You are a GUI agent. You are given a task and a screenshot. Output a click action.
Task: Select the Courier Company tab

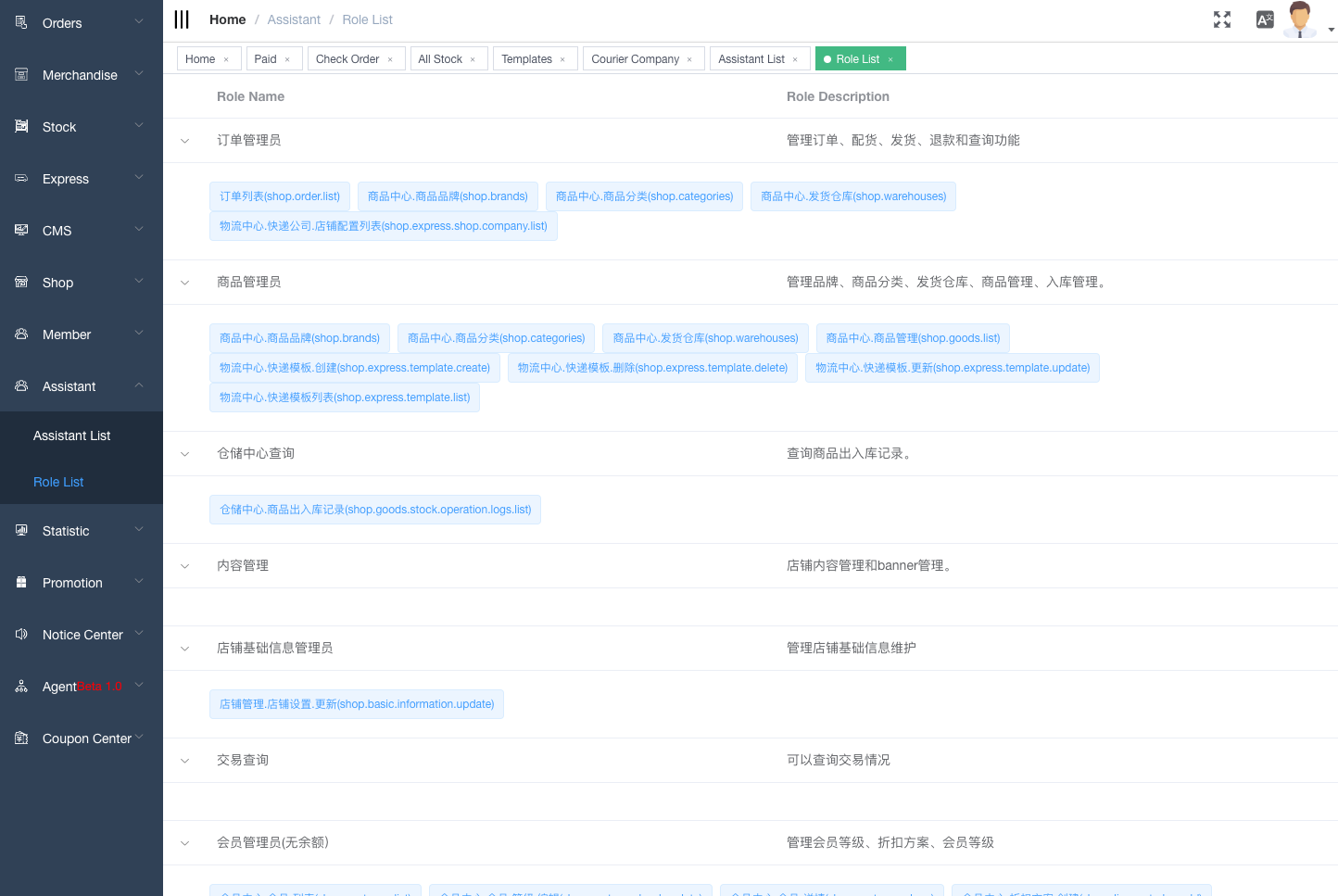pyautogui.click(x=637, y=58)
